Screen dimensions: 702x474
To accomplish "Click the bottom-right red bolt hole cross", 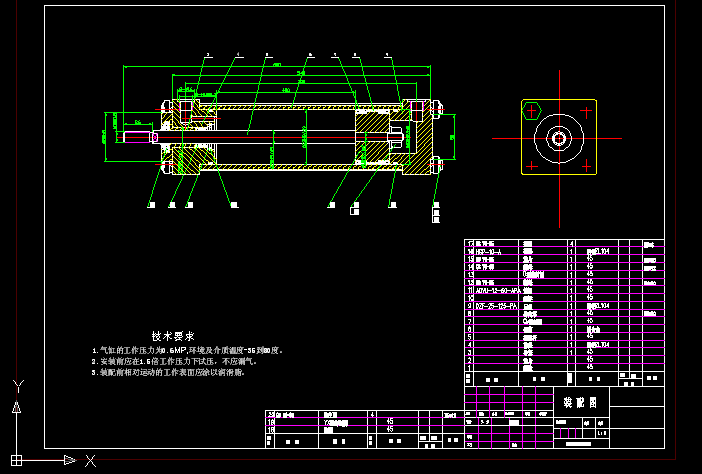I will [585, 165].
